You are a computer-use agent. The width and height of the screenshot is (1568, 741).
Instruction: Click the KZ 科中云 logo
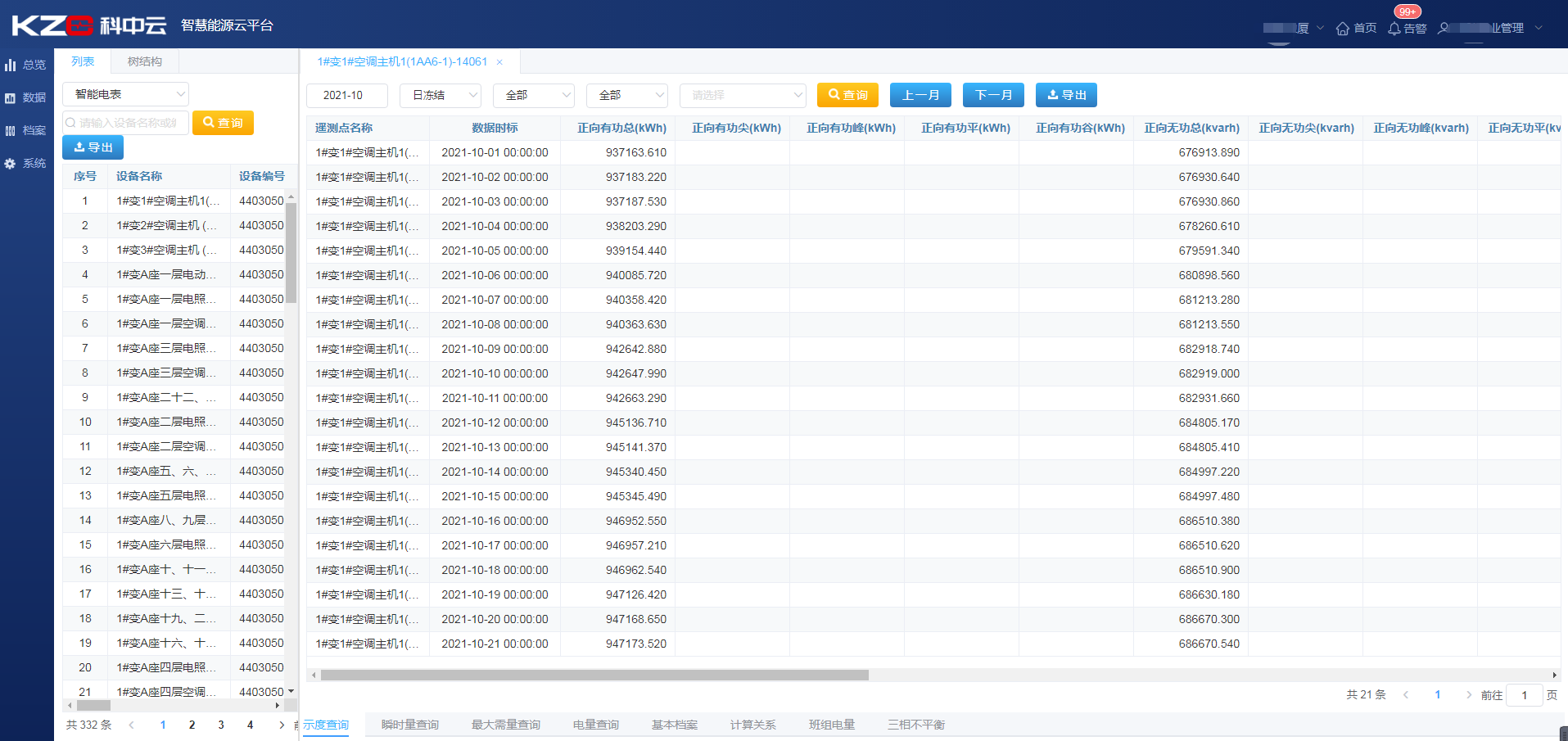click(88, 25)
